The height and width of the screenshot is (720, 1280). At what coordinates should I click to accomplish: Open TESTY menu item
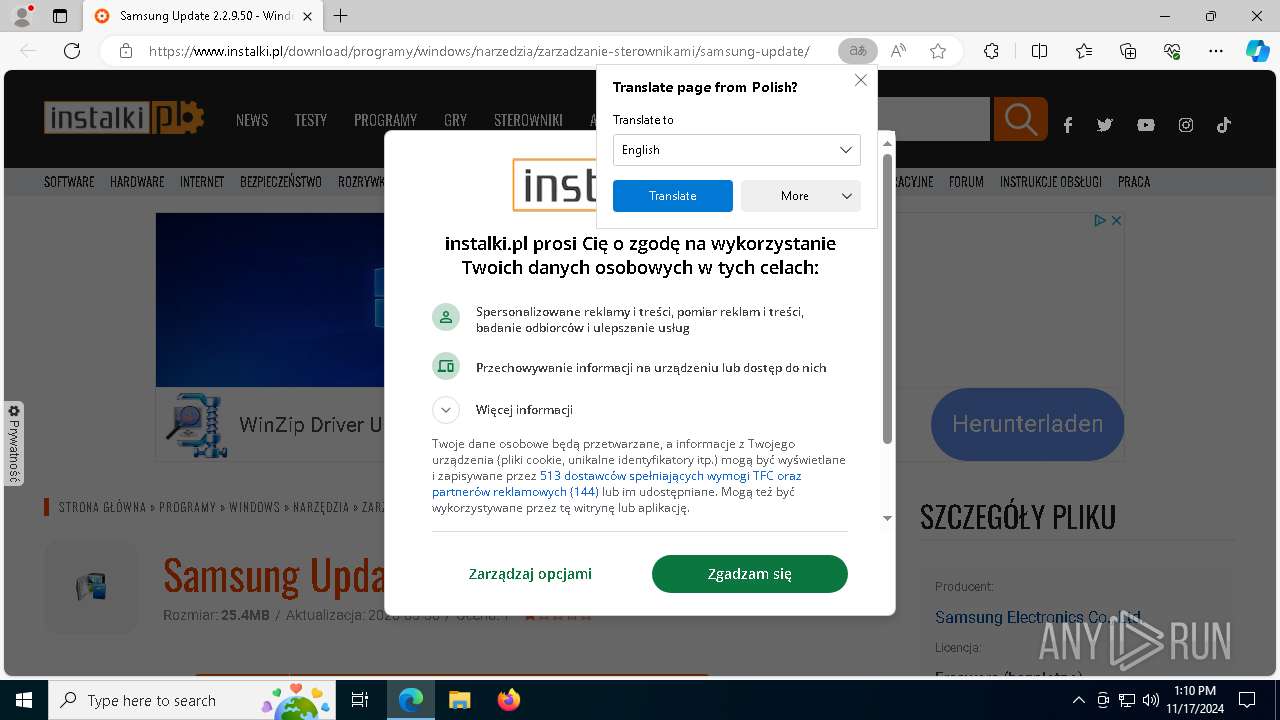tap(311, 120)
